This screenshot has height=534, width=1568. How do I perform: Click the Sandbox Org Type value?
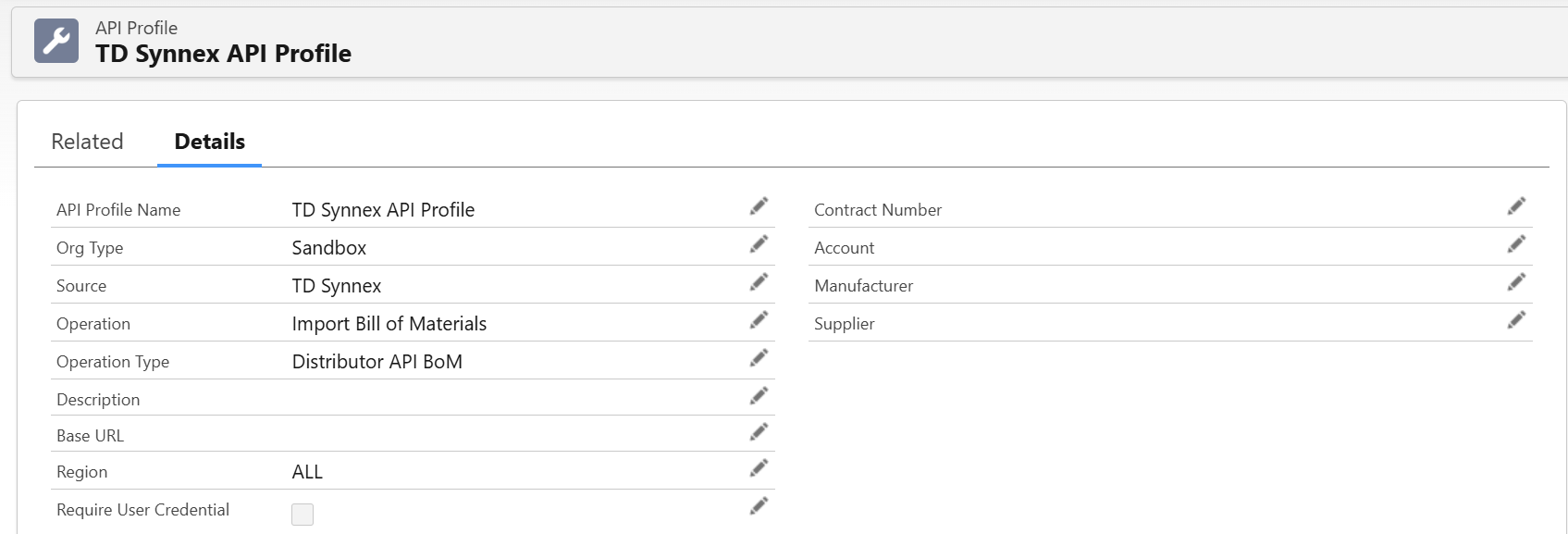click(x=329, y=248)
